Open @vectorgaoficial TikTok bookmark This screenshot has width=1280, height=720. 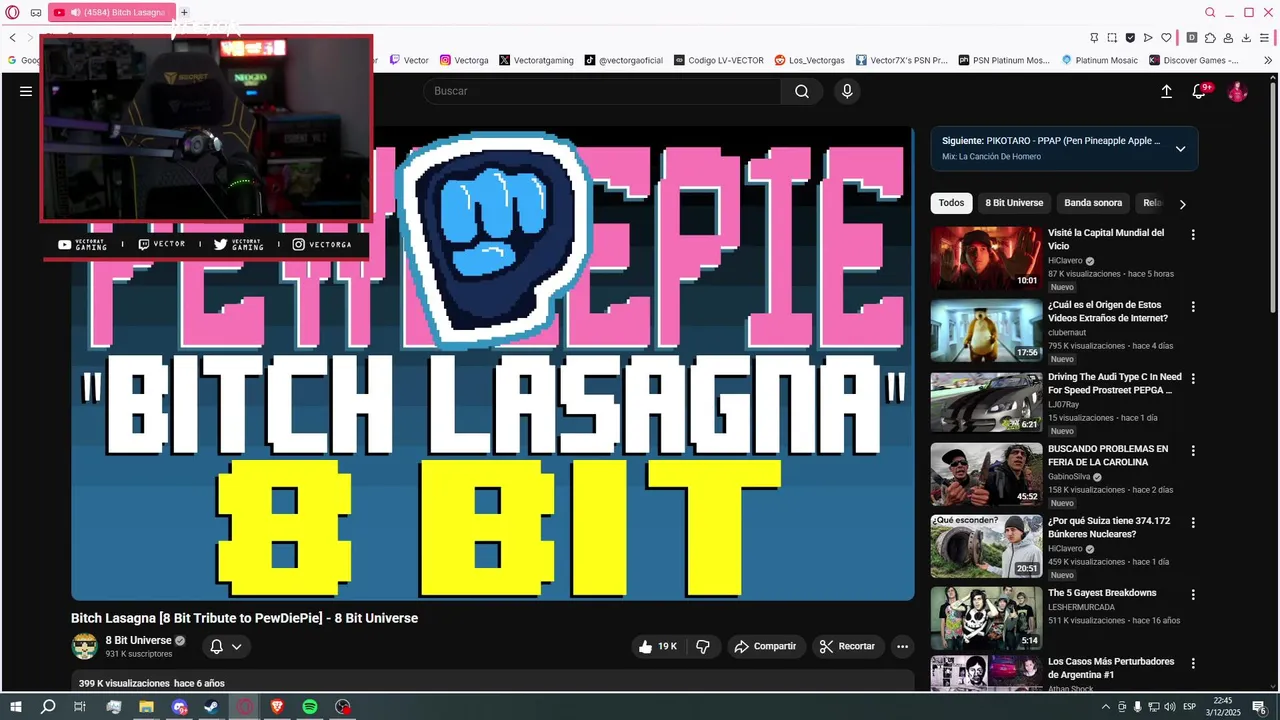[624, 60]
